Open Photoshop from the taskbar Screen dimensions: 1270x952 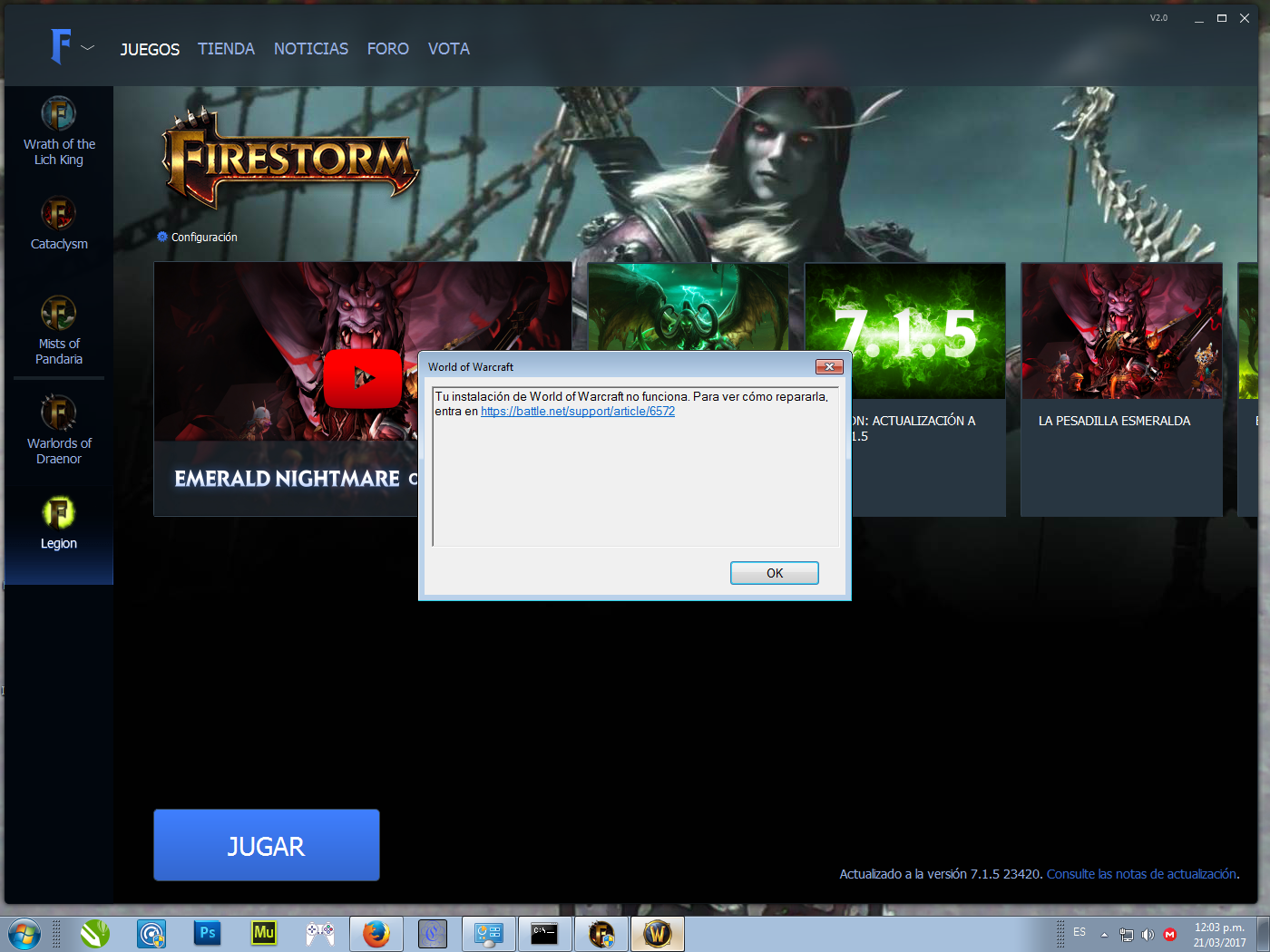pos(207,933)
